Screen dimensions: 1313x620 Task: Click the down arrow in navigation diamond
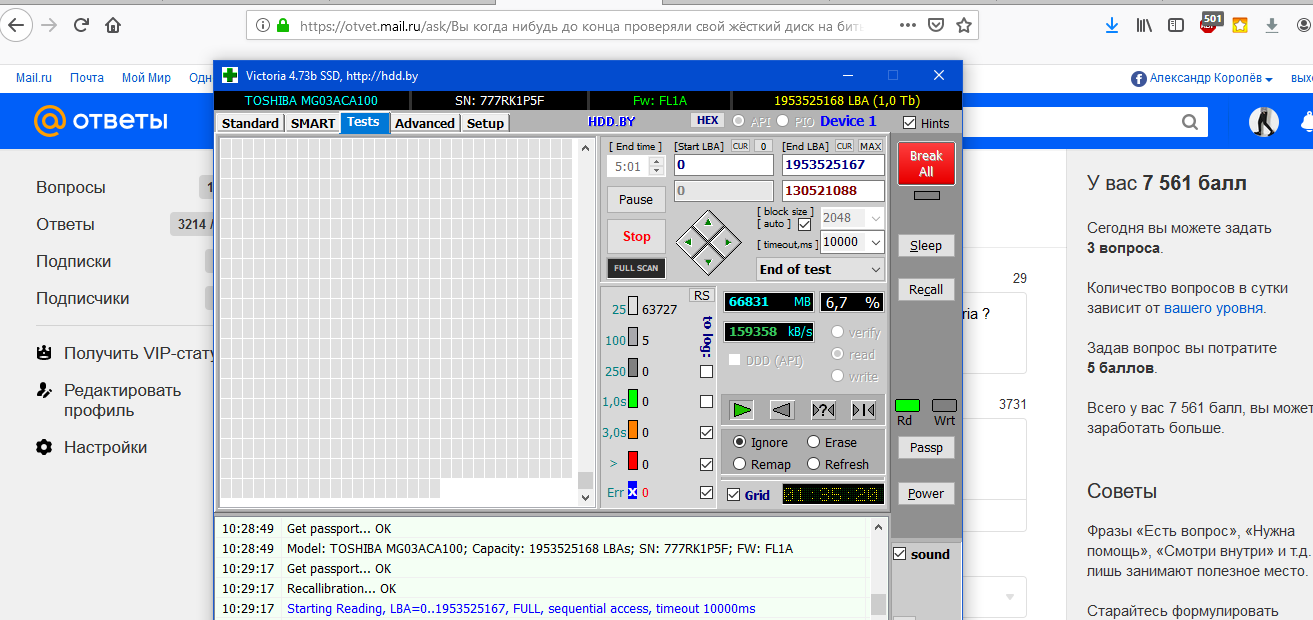(x=708, y=263)
